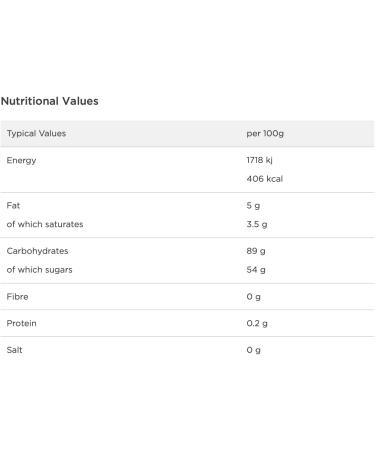Click the 54 g sugars value
375x450 pixels.
point(256,270)
